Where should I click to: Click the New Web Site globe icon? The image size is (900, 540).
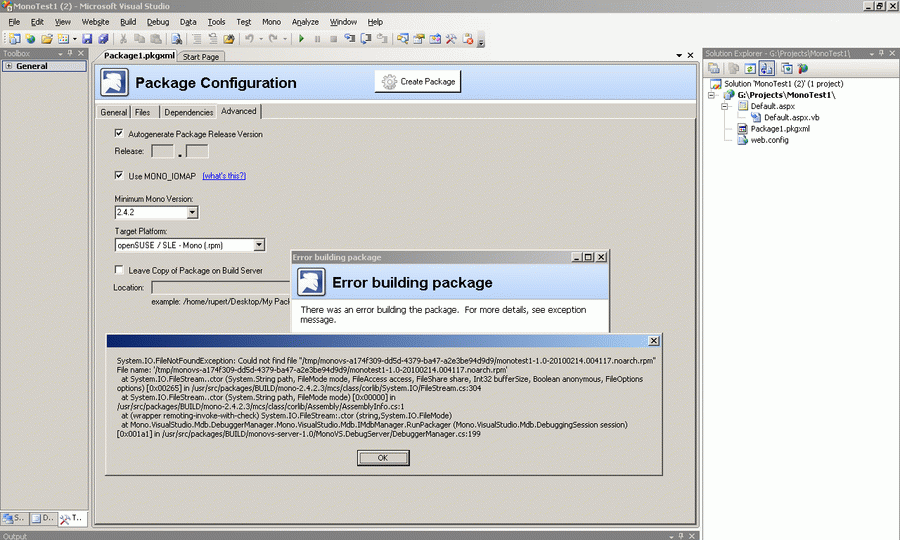30,39
